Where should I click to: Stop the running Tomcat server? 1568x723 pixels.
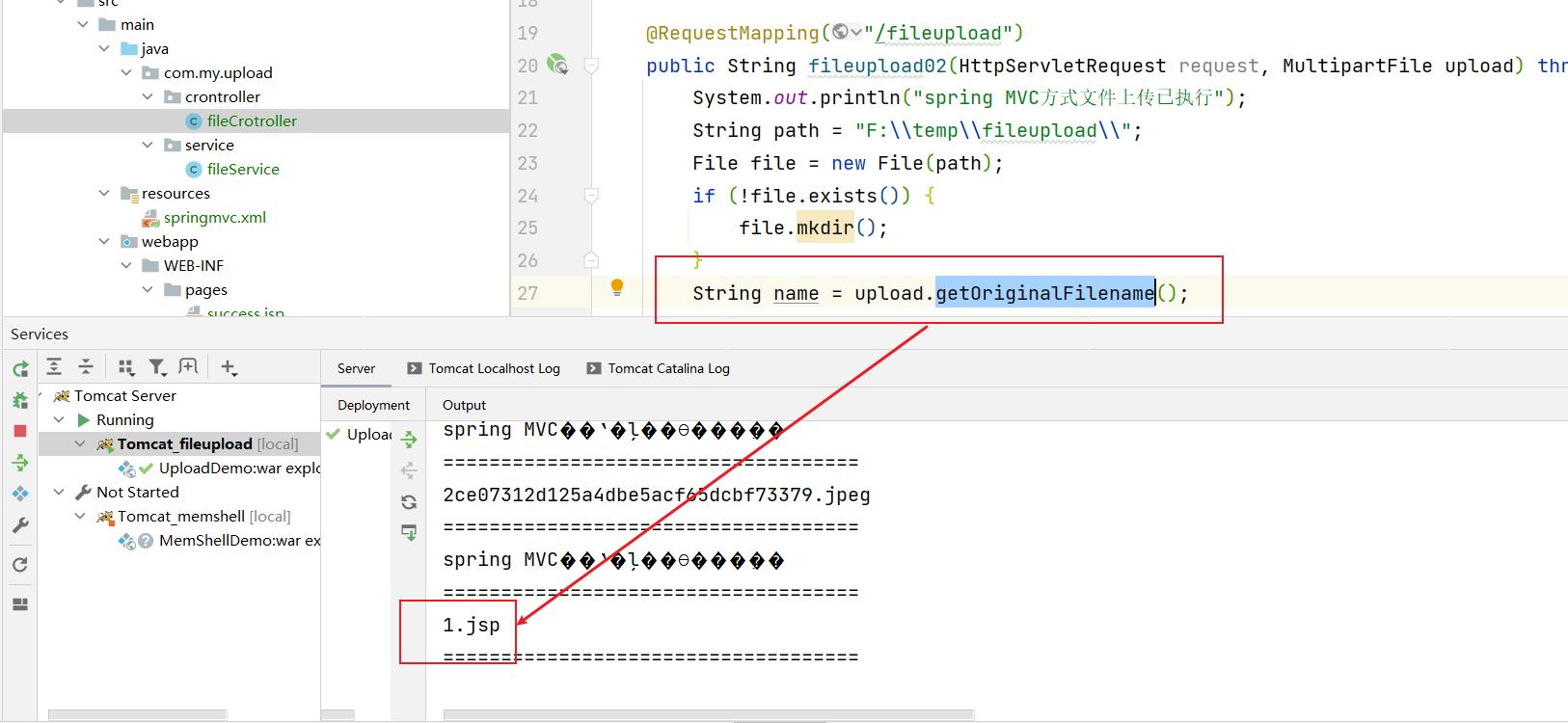(x=20, y=431)
